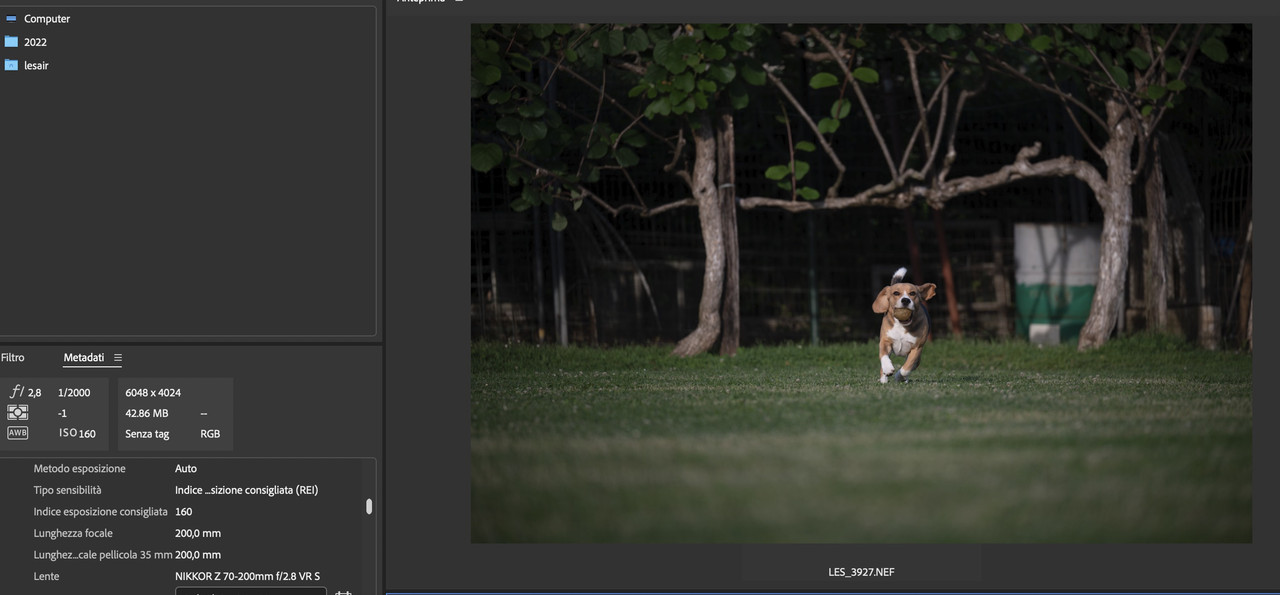Open the Metadati panel menu icon
1280x595 pixels.
(x=118, y=357)
